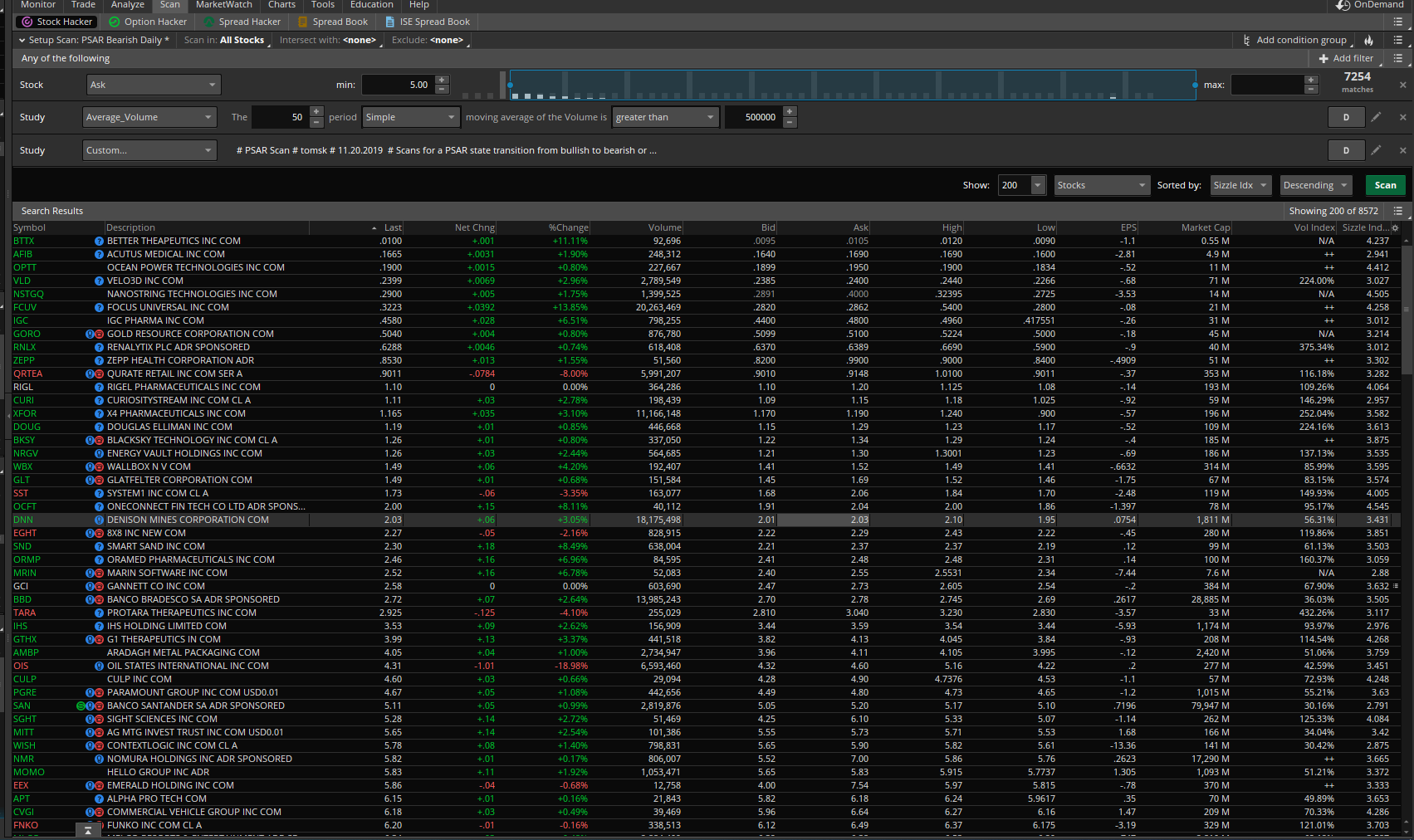Click the info icon beside VELO3D INC
Viewport: 1414px width, 840px height.
coord(100,281)
